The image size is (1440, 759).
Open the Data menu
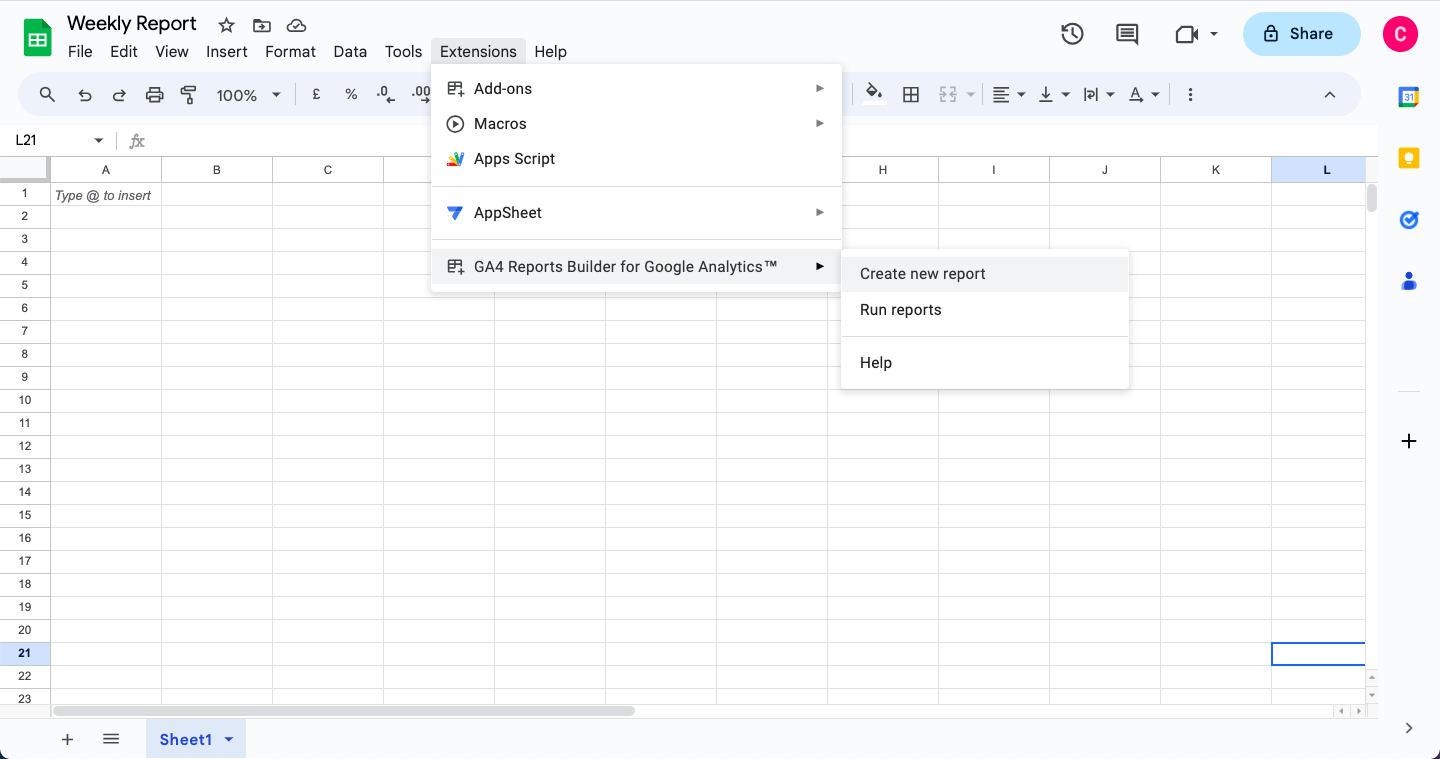click(350, 52)
